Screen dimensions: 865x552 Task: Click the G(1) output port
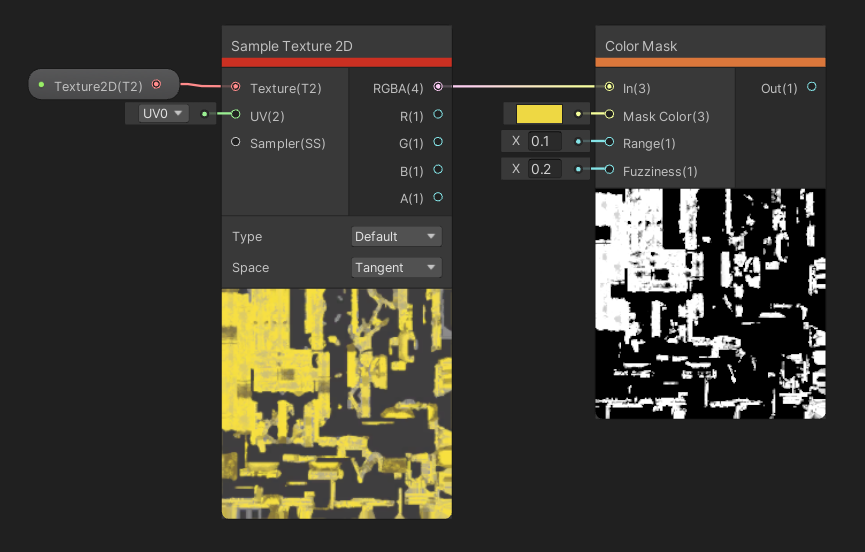[438, 143]
